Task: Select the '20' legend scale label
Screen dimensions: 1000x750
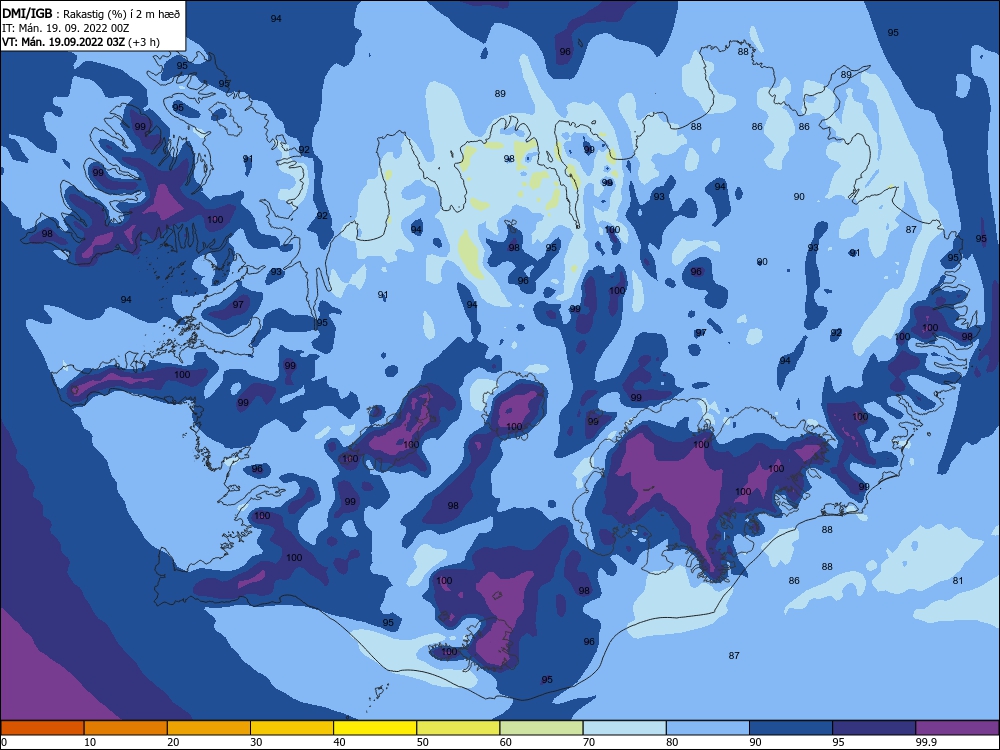Action: click(173, 742)
